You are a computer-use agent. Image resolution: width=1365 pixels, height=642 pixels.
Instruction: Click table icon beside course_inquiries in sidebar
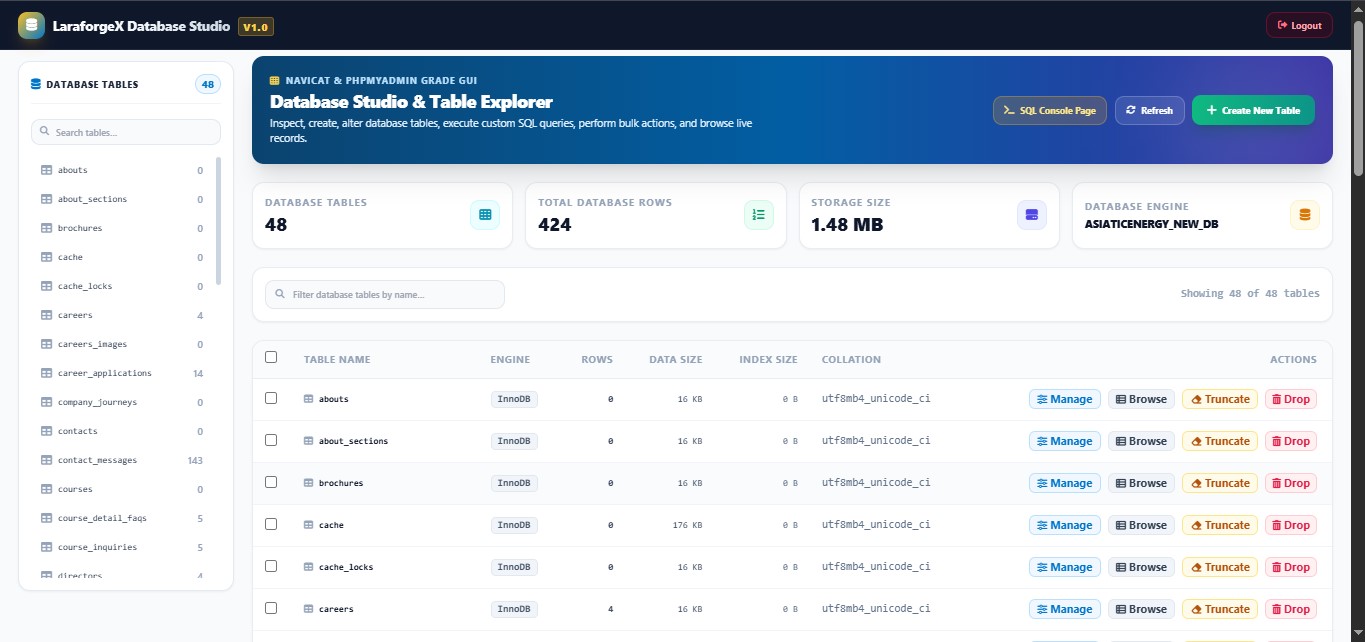(x=46, y=547)
